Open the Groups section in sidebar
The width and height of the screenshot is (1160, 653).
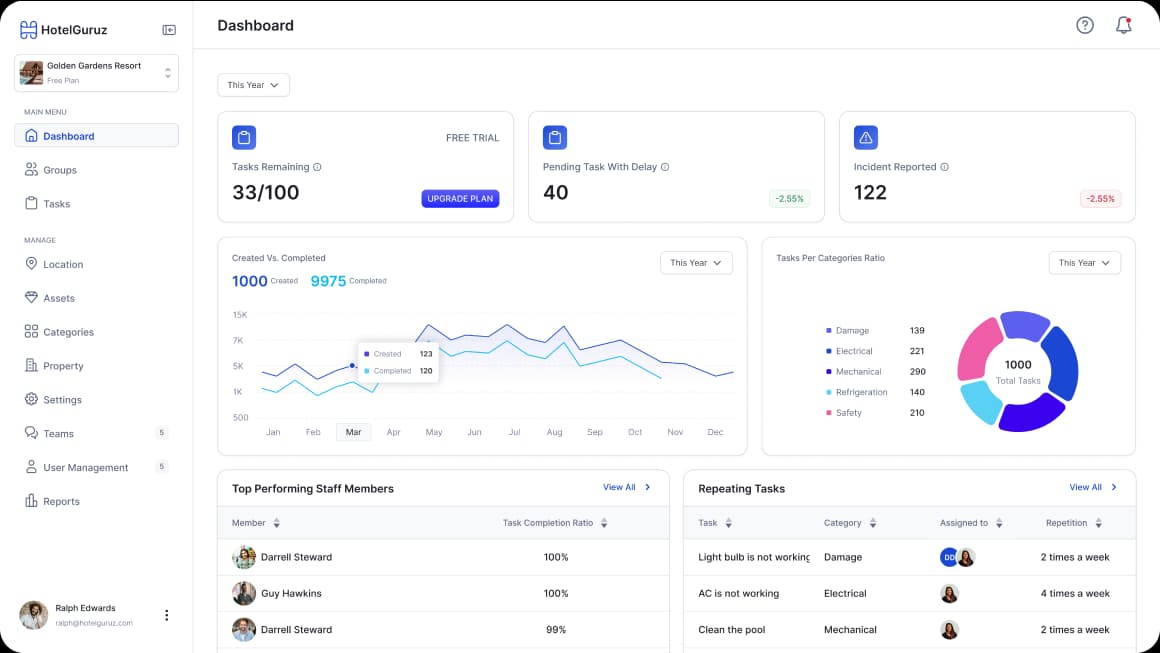tap(57, 169)
